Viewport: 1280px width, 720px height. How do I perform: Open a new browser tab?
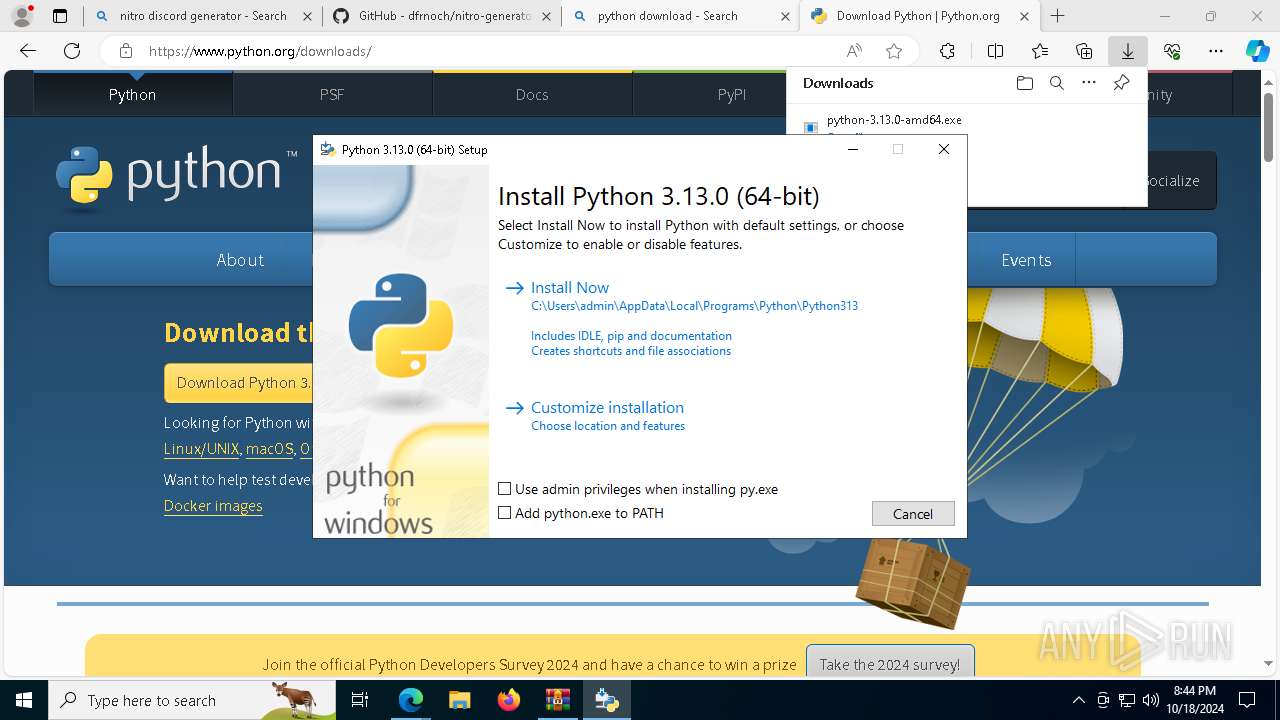coord(1057,16)
